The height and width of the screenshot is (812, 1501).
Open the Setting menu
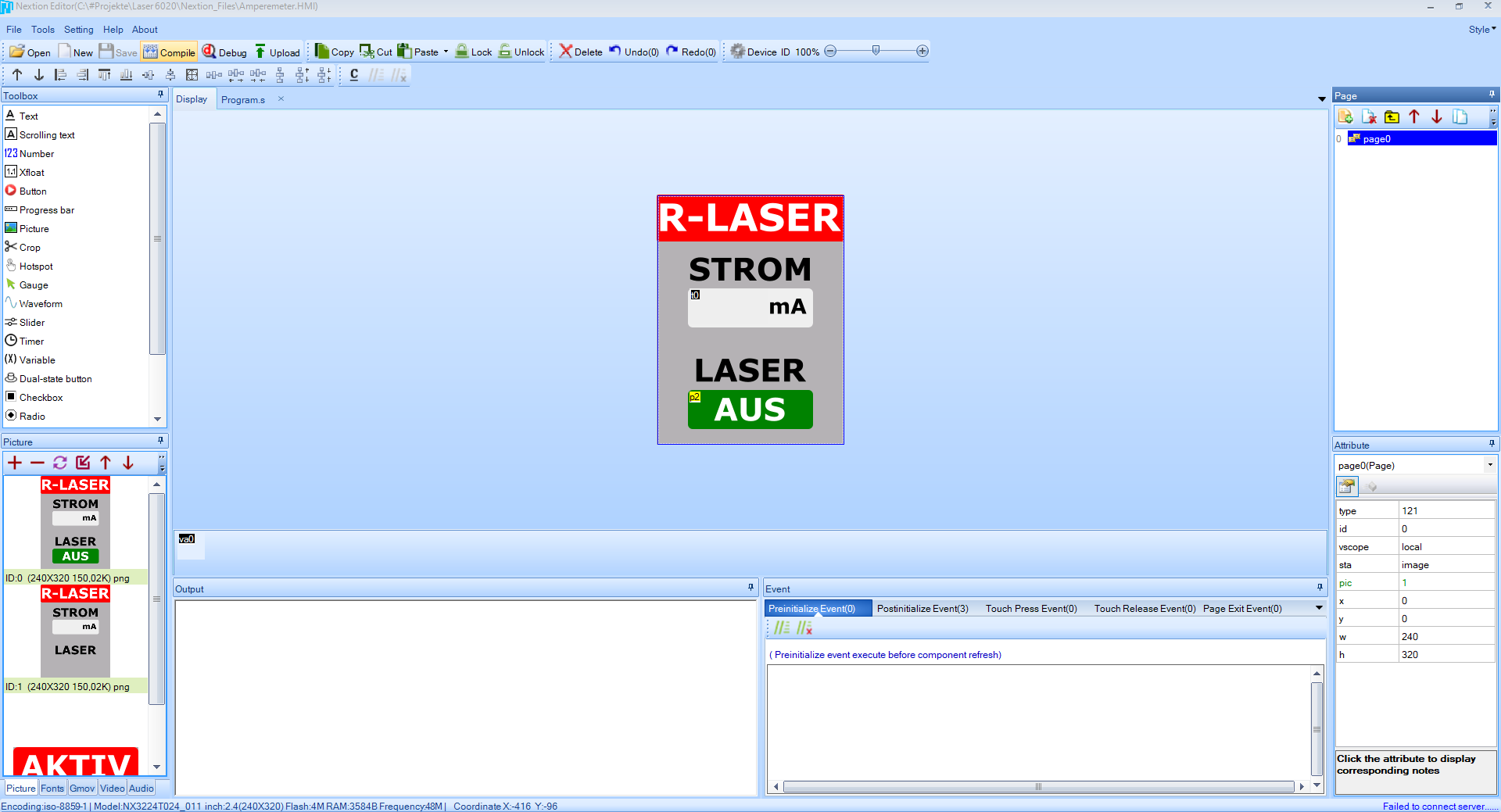point(78,30)
